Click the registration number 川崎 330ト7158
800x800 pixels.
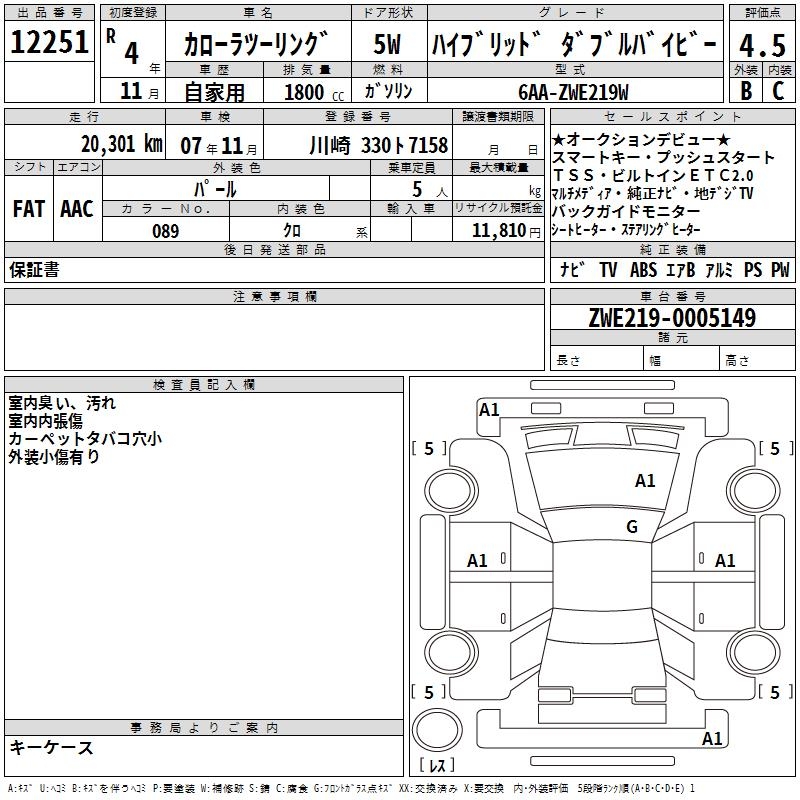(378, 145)
